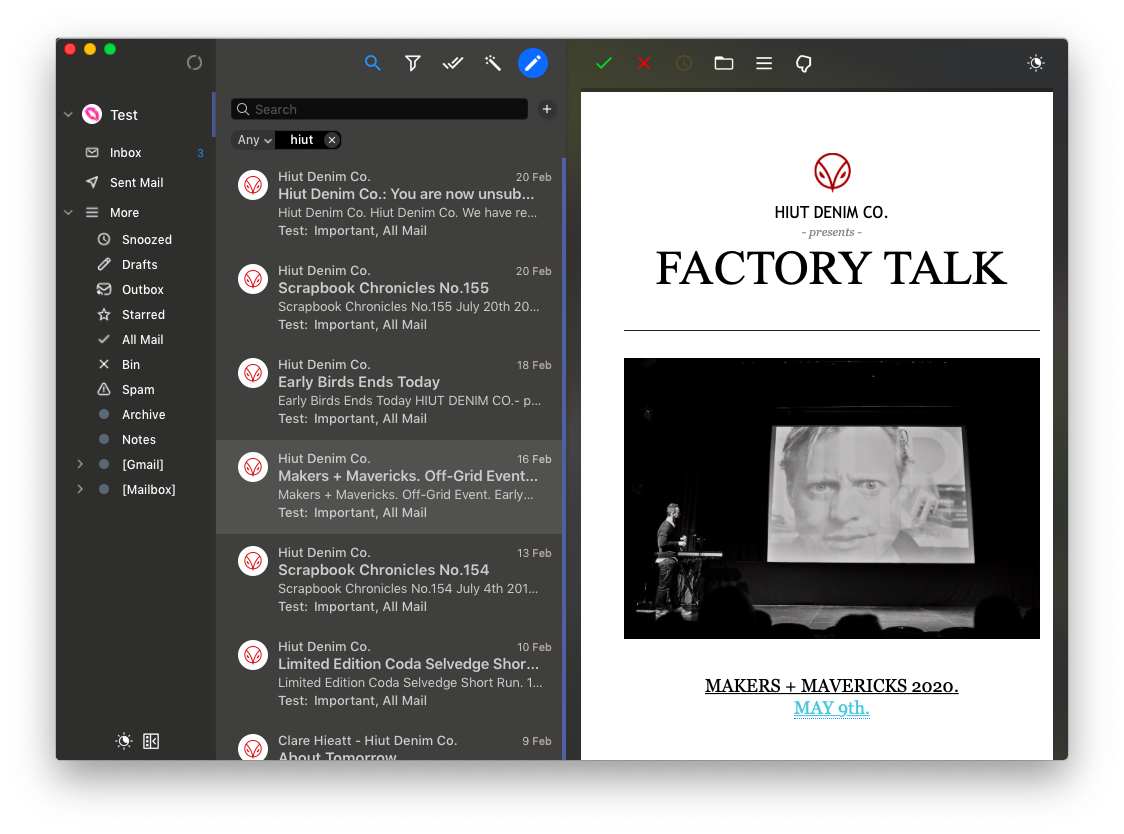The image size is (1124, 834).
Task: Open the Spam folder
Action: (136, 390)
